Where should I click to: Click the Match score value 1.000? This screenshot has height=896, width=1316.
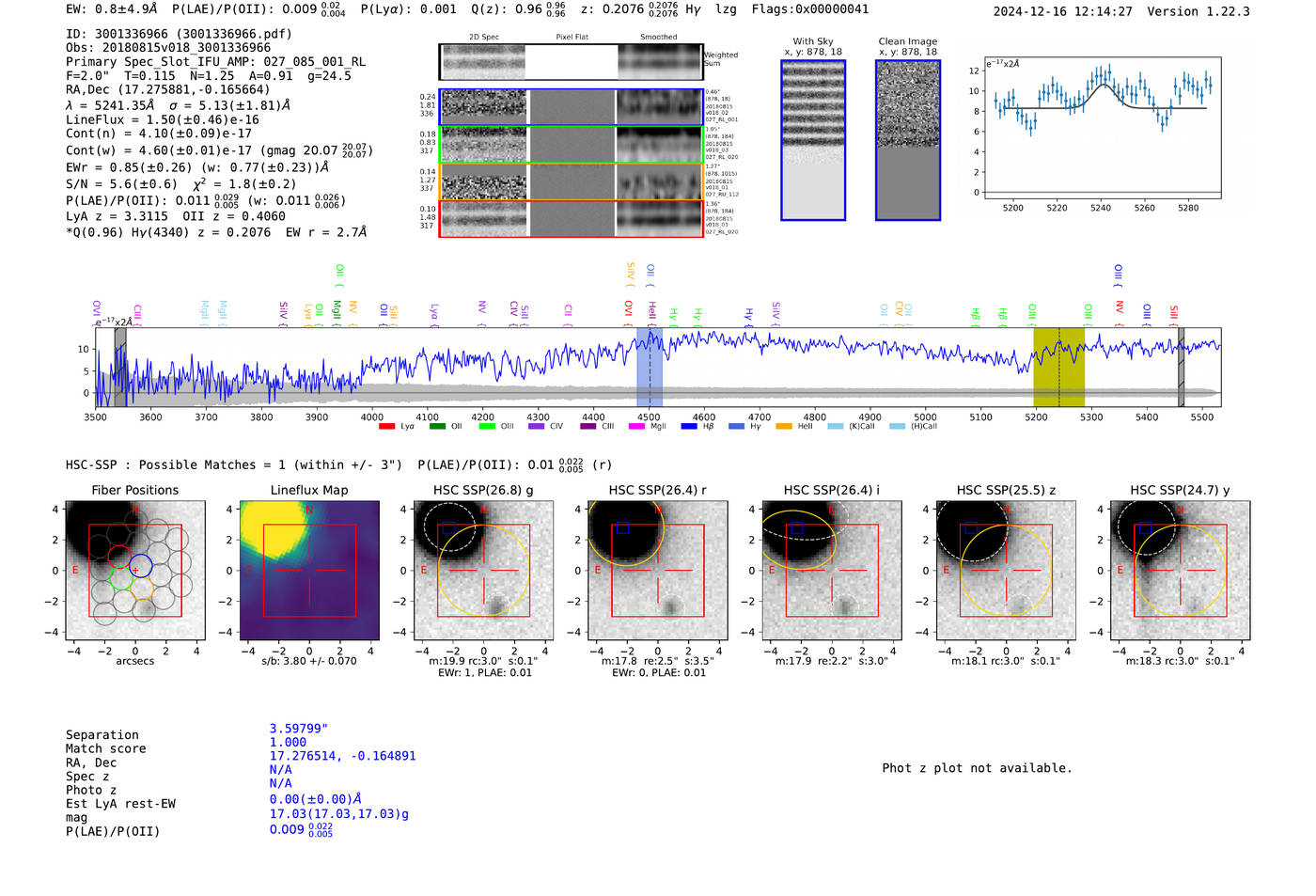288,742
